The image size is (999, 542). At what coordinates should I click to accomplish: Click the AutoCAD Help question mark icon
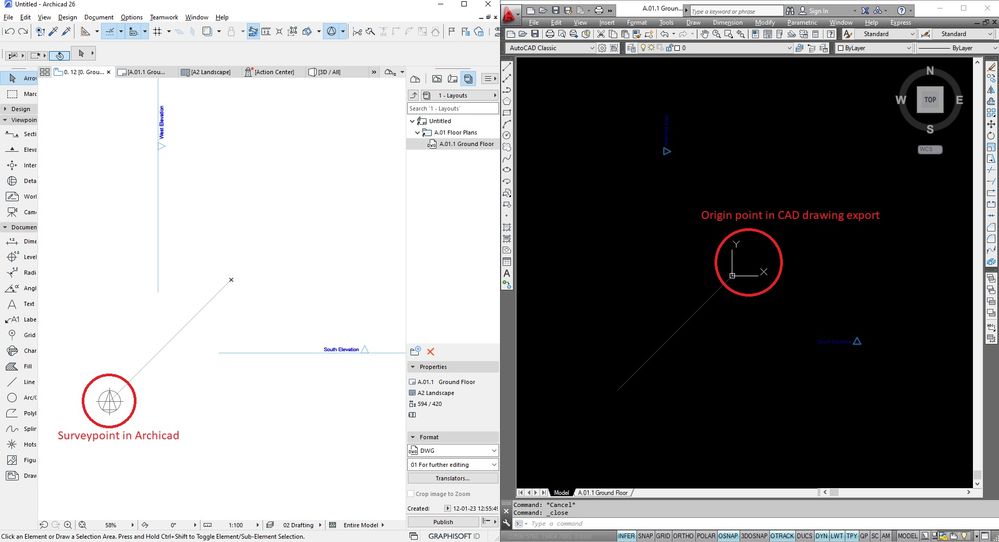901,10
